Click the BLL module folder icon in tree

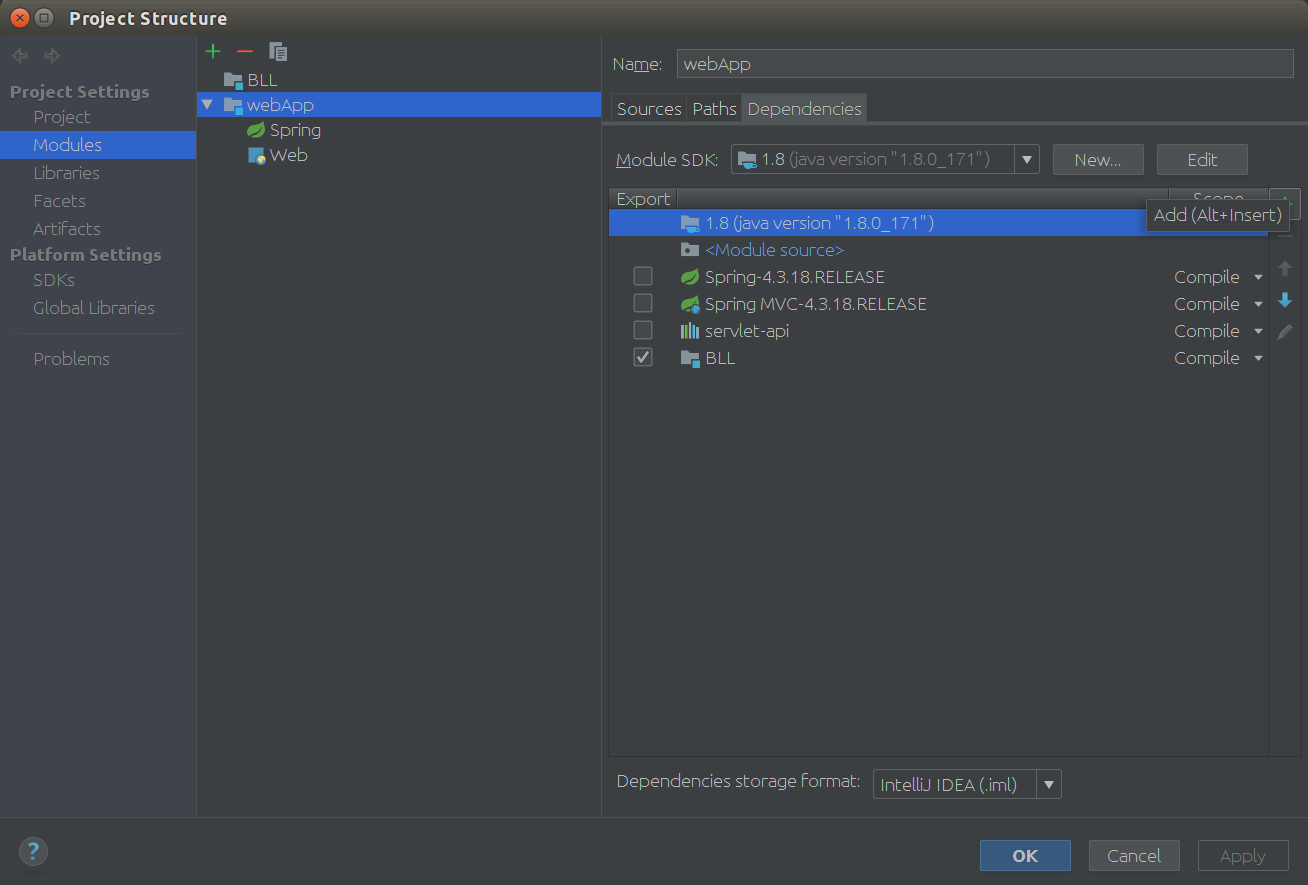pos(233,80)
